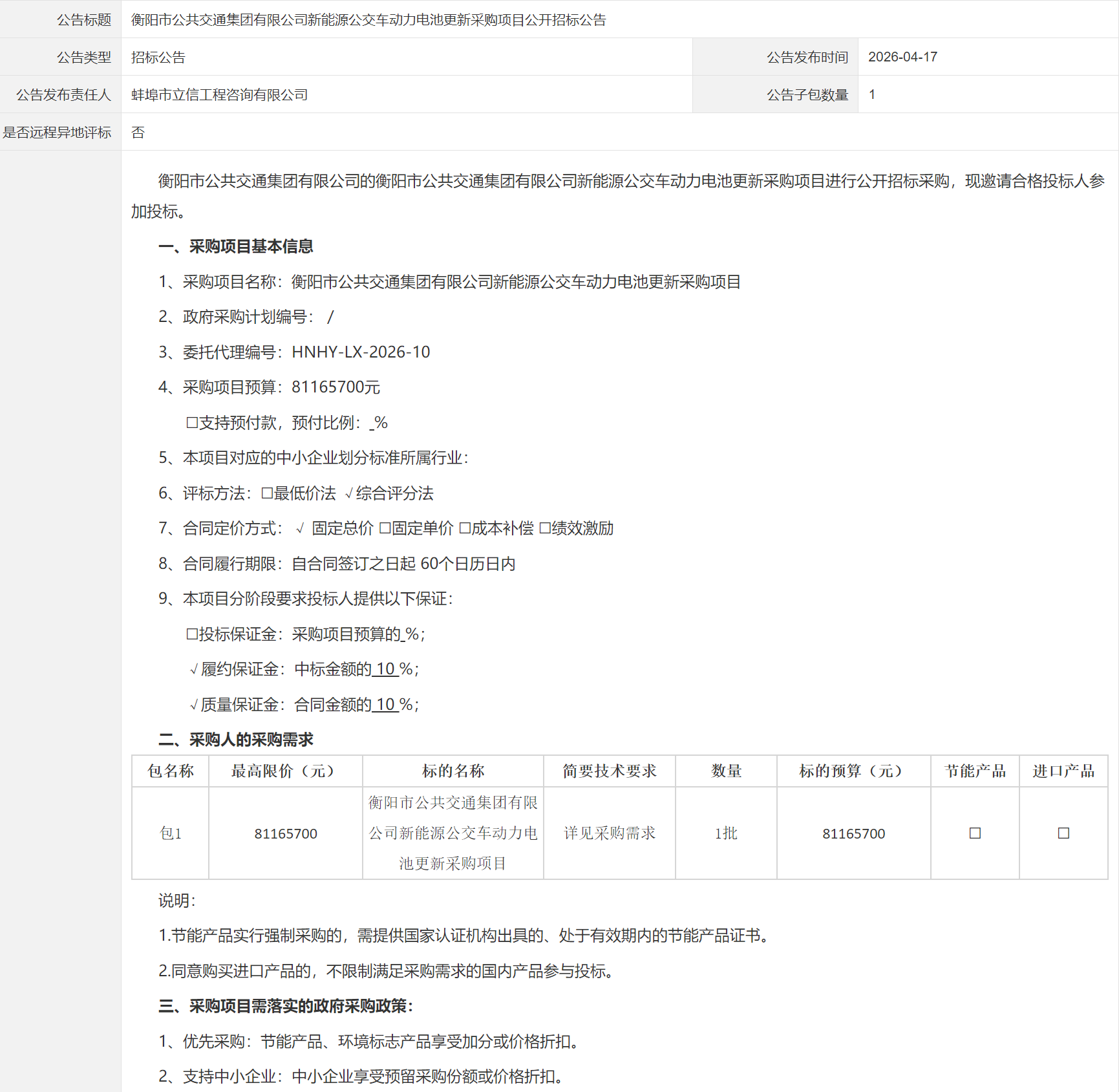
Task: Click the 标的预算（元） column header
Action: click(853, 771)
